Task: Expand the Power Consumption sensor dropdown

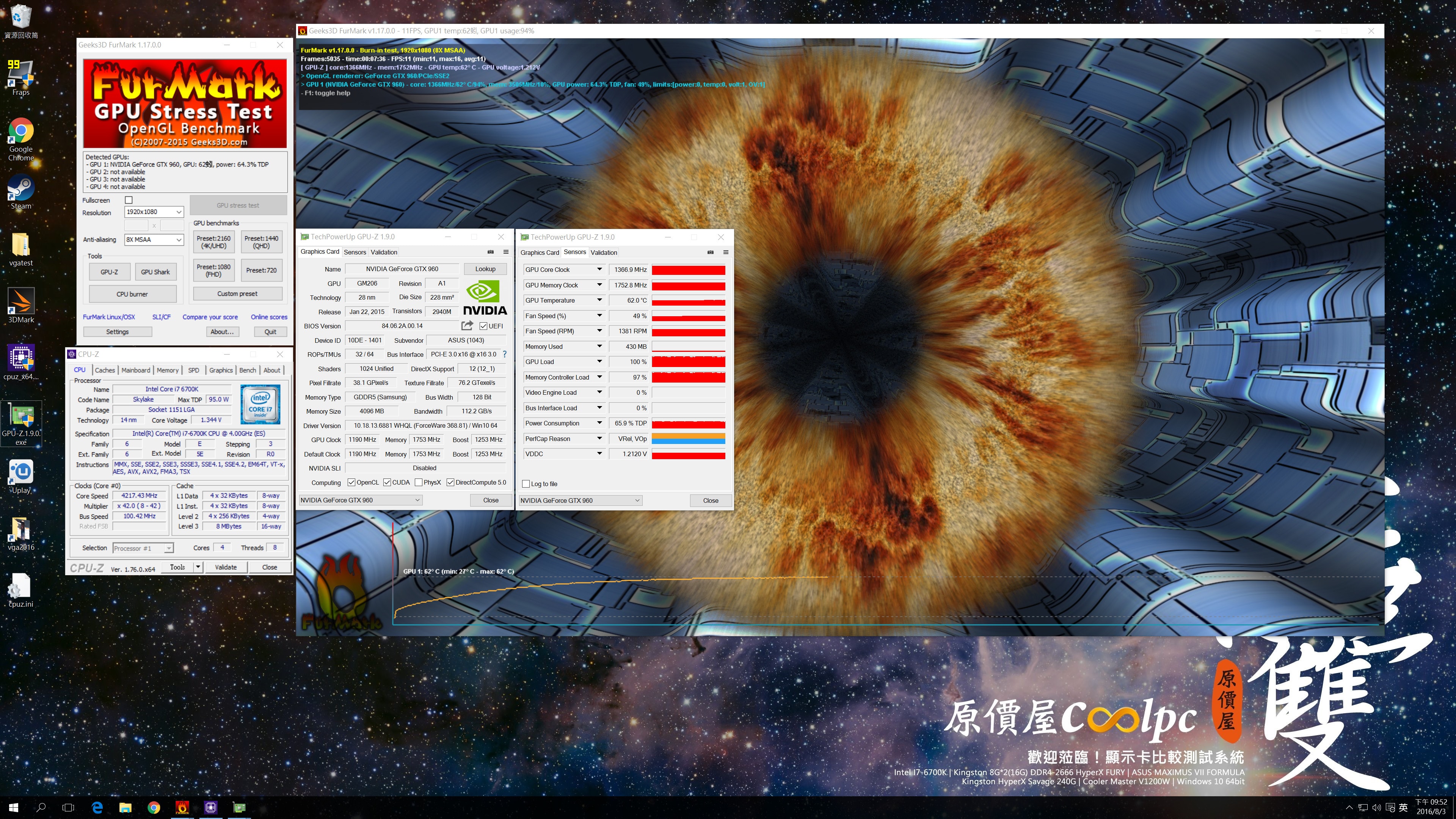Action: coord(599,423)
